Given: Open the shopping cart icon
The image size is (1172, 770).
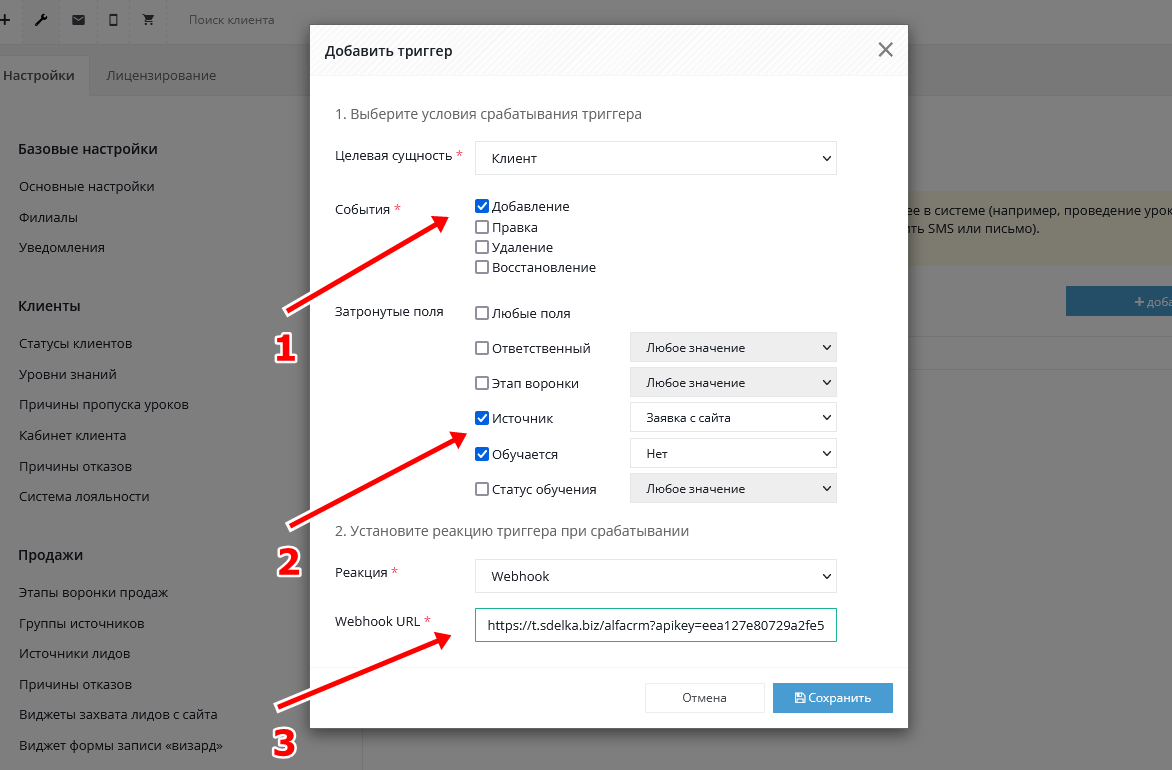Looking at the screenshot, I should 149,20.
